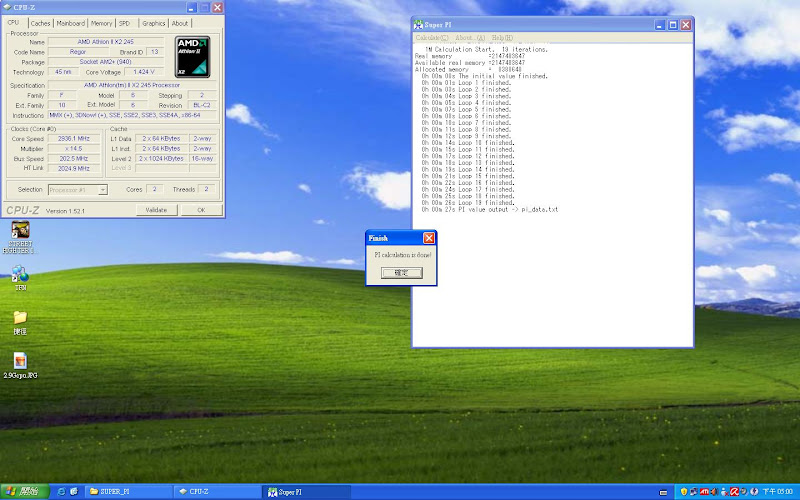Close the Finish dialog with X

coord(429,238)
